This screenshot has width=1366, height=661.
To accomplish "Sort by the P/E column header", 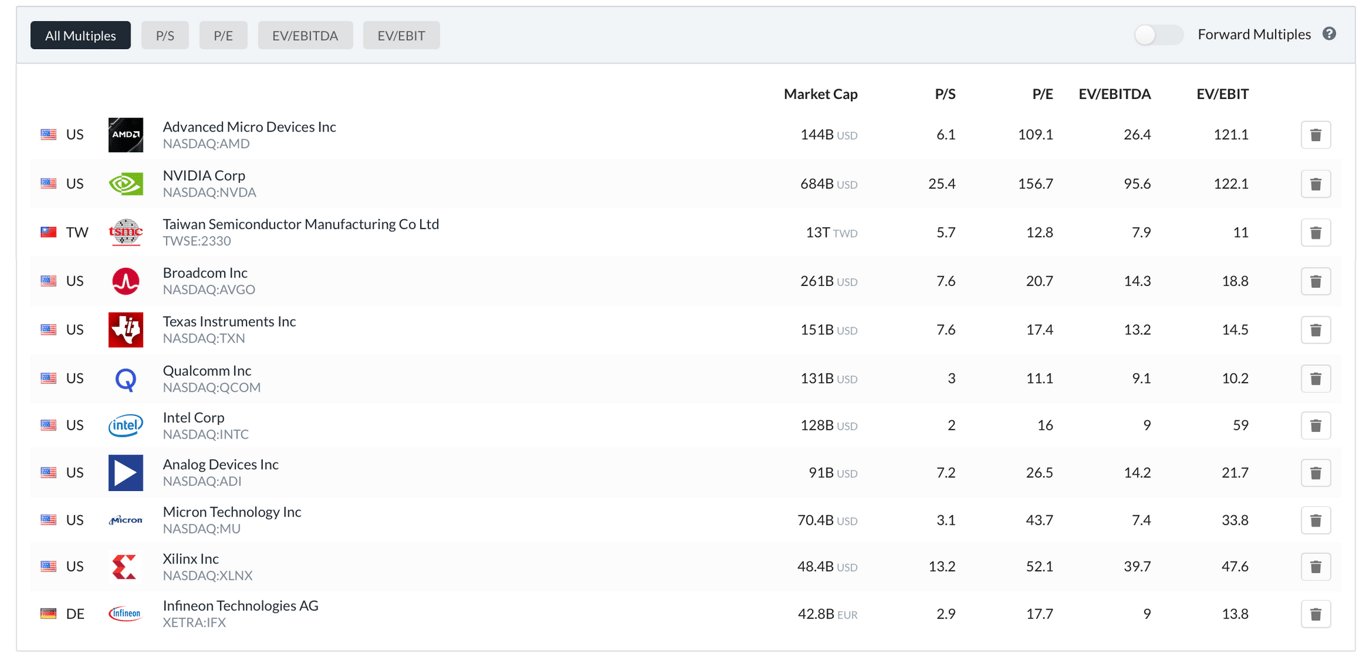I will (x=1042, y=94).
